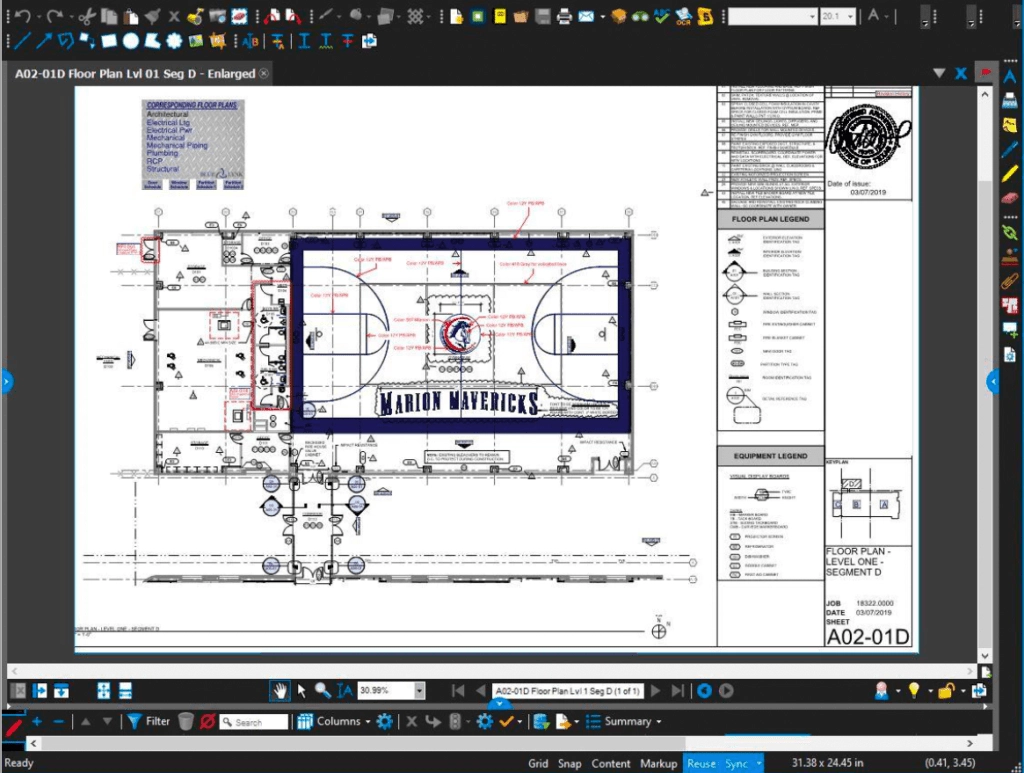This screenshot has height=773, width=1024.
Task: Click the page number navigation field
Action: 567,691
